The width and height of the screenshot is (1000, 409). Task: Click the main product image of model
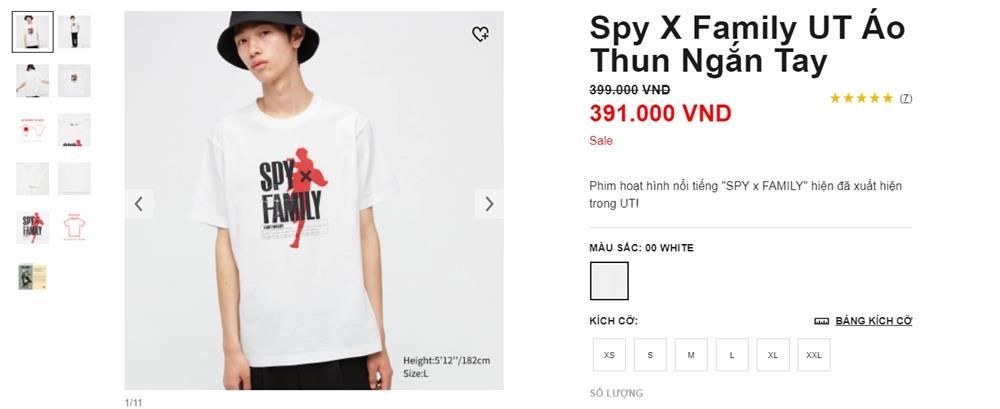(x=313, y=200)
